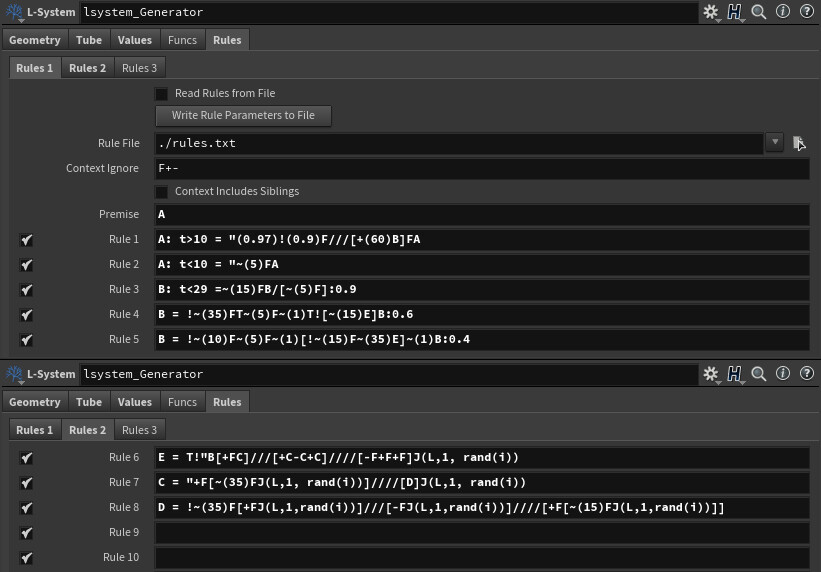Viewport: 821px width, 572px height.
Task: Switch to Values tab in lower panel
Action: coord(135,402)
